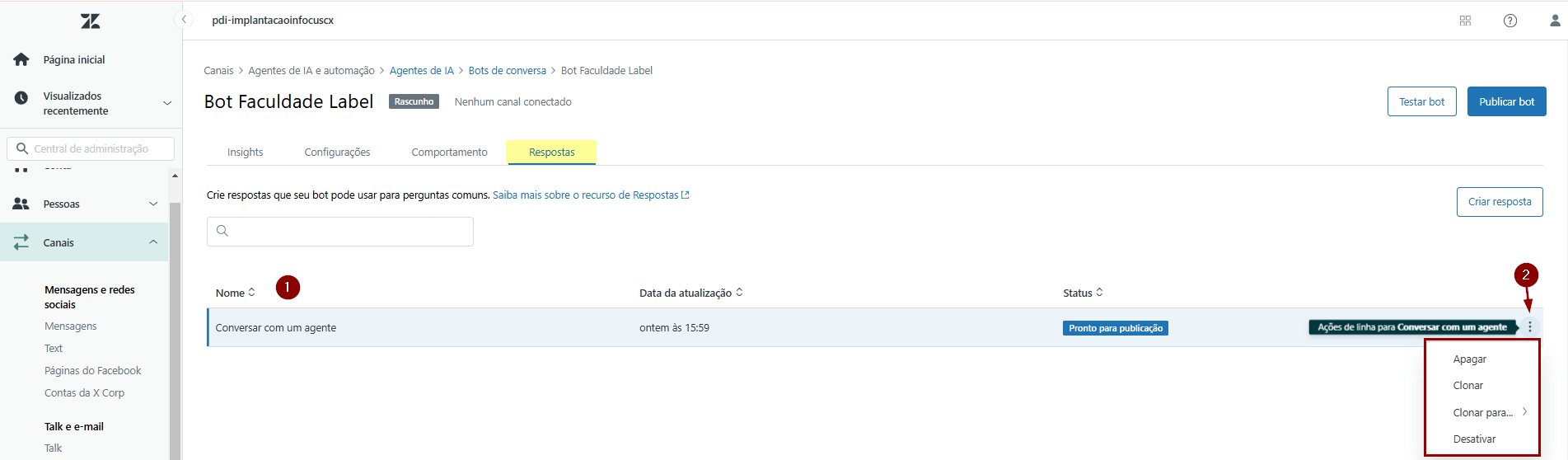Viewport: 1568px width, 460px height.
Task: Click the Pessoas people icon
Action: [21, 204]
